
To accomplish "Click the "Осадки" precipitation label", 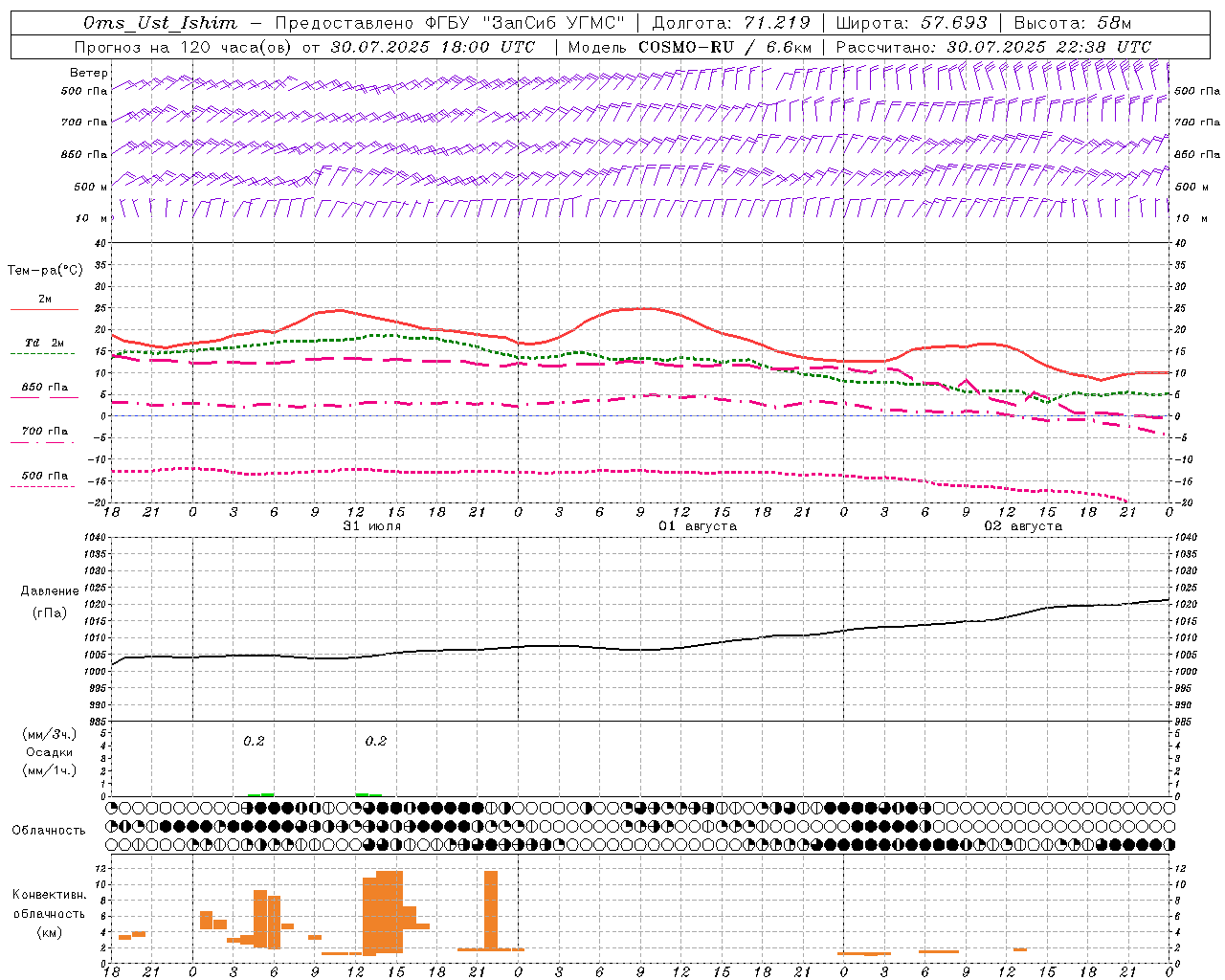I will point(50,752).
